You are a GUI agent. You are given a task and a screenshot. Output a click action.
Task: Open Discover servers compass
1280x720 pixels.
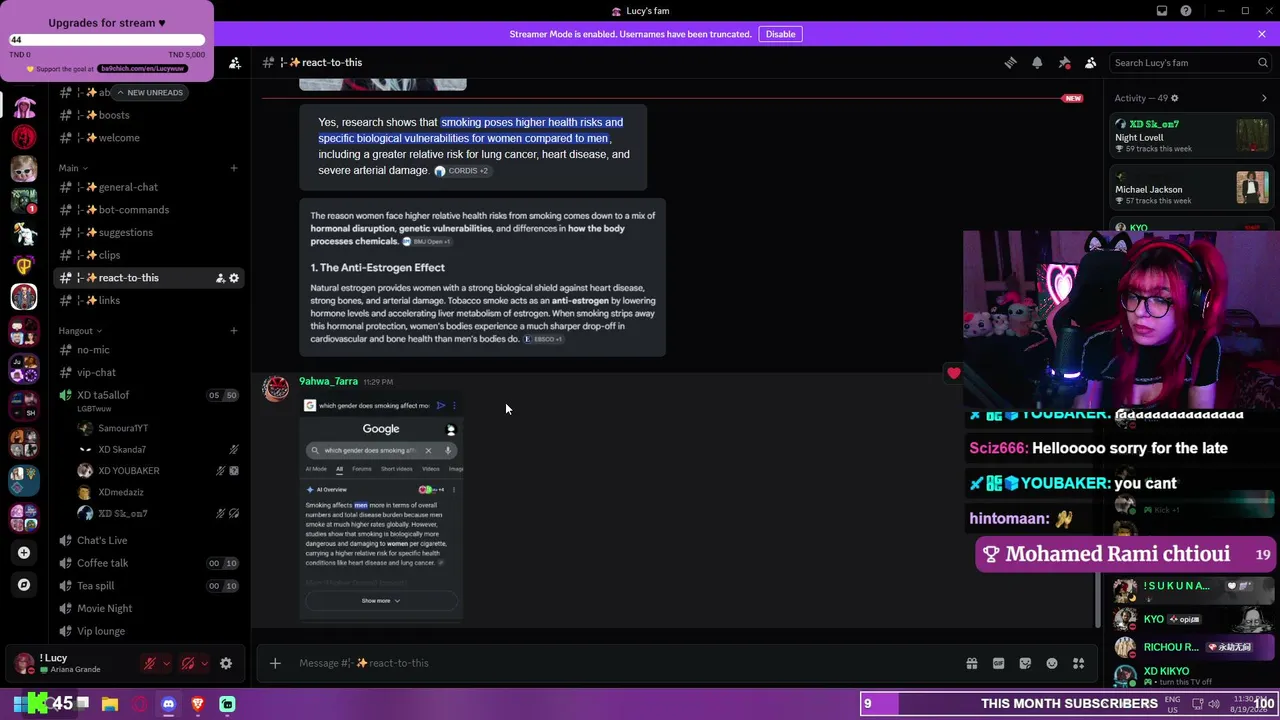tap(24, 585)
